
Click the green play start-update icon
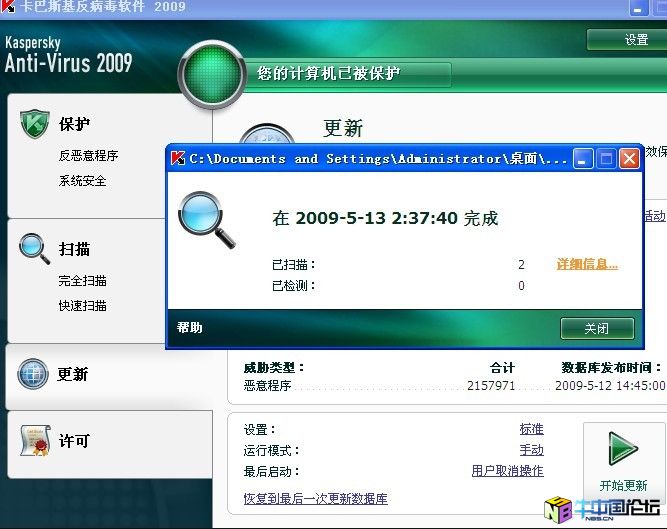pos(623,448)
